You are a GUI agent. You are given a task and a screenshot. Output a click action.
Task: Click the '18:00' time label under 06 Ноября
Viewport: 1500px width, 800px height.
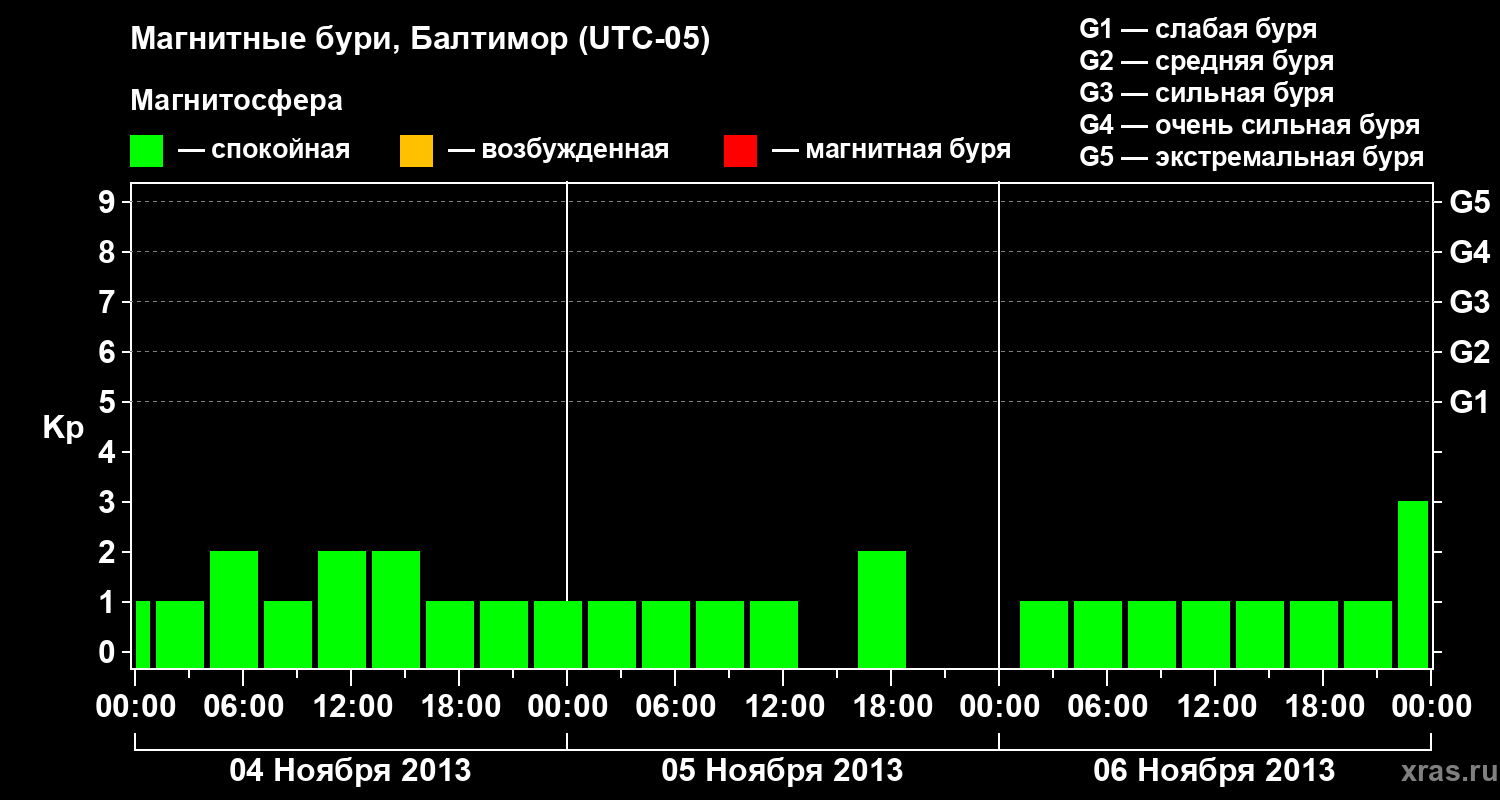[1323, 706]
